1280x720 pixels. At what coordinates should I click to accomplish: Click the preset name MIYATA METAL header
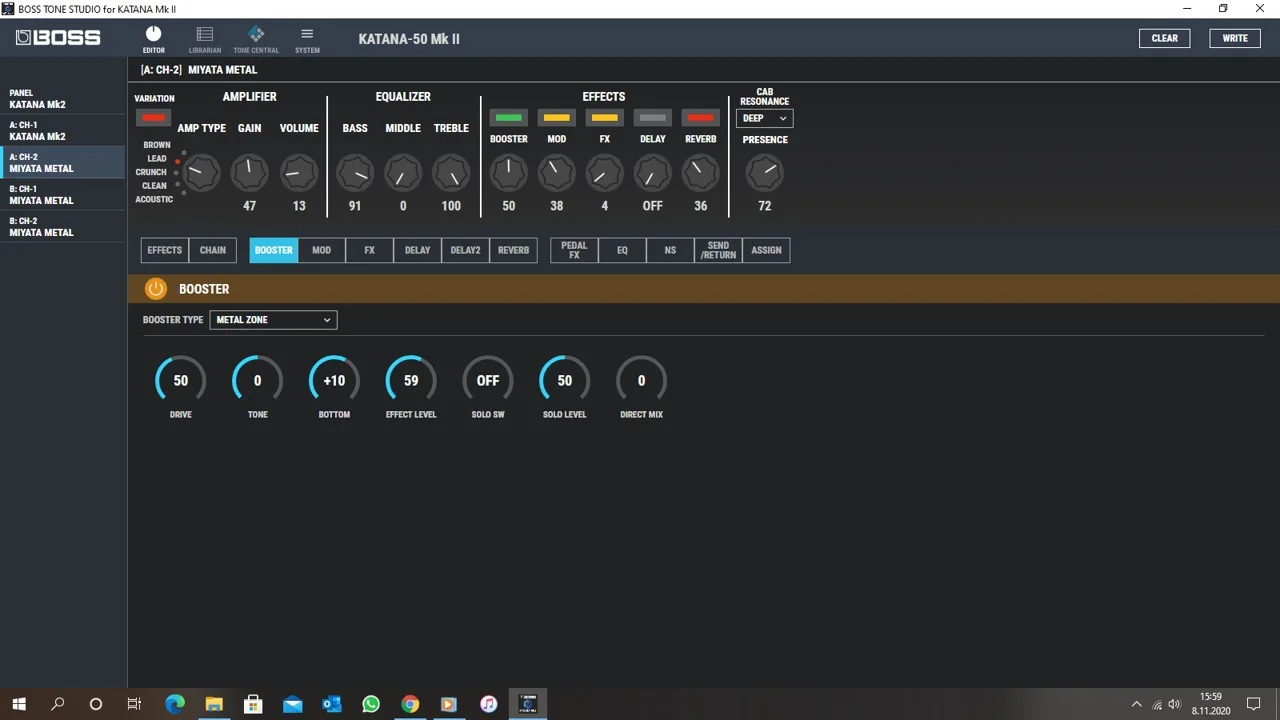coord(222,70)
